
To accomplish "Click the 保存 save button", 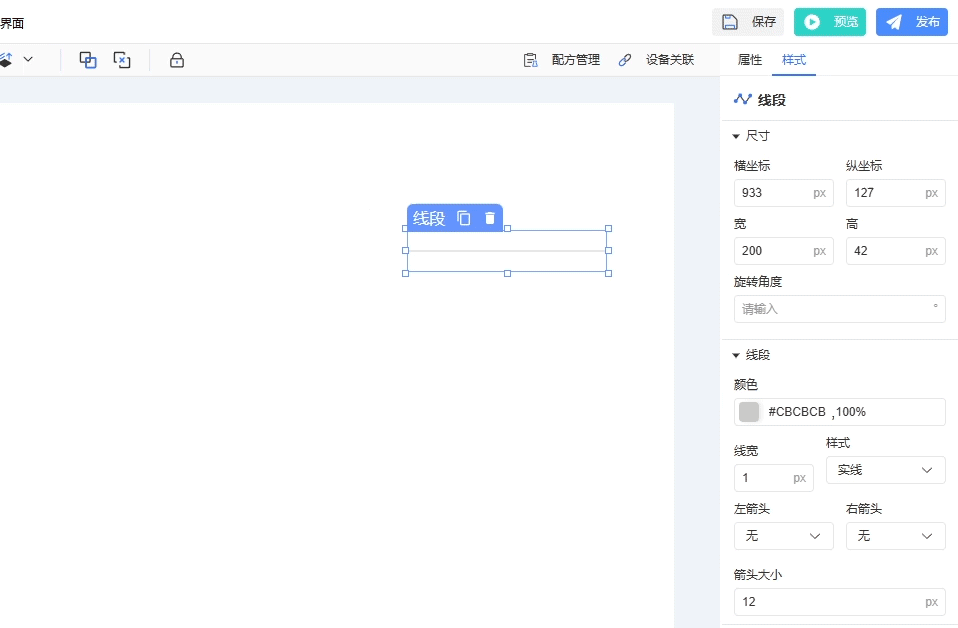I will 748,22.
